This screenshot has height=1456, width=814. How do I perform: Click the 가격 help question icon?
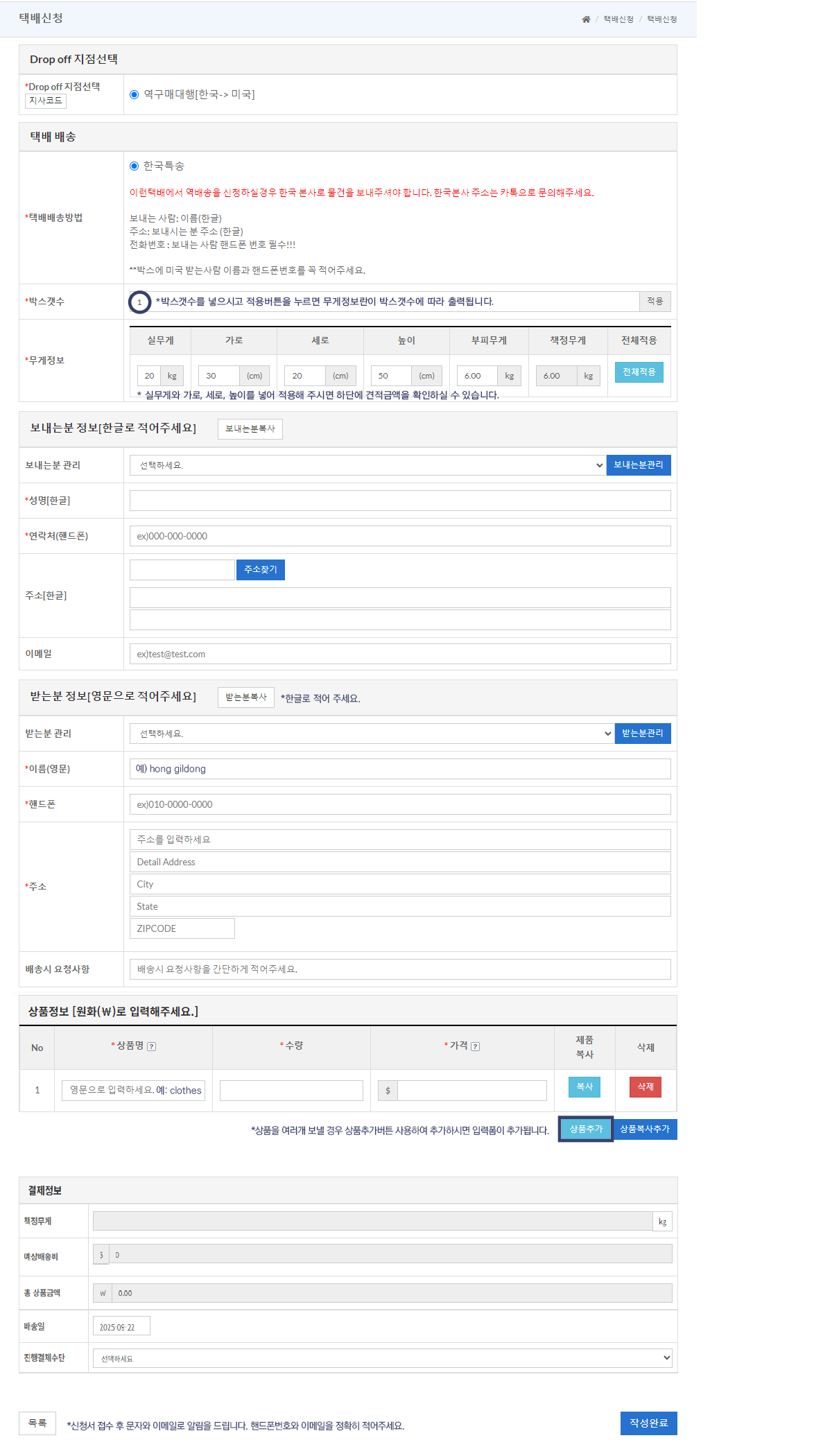476,1046
